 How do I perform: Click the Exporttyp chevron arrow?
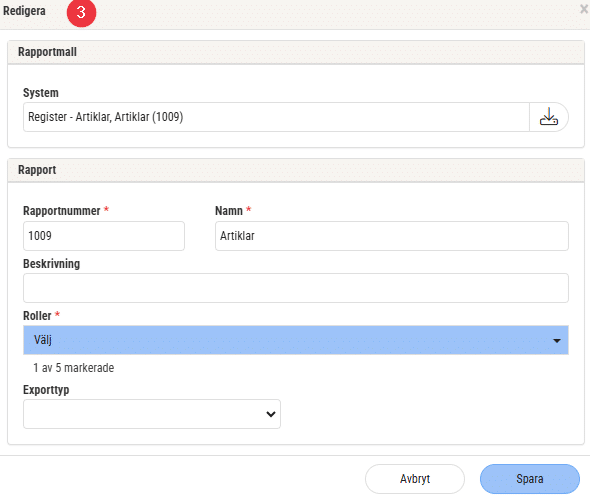coord(271,414)
